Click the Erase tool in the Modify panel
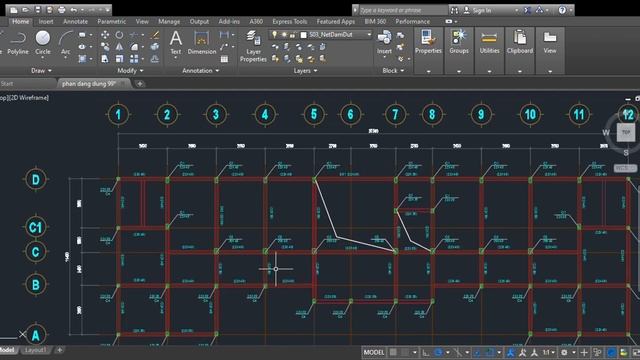Viewport: 640px width, 360px height. (155, 35)
